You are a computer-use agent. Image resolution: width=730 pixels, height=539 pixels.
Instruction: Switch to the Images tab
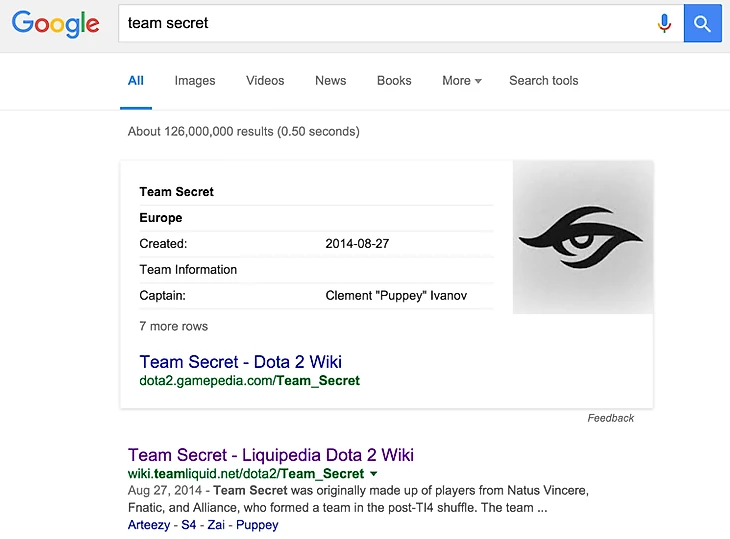(195, 81)
